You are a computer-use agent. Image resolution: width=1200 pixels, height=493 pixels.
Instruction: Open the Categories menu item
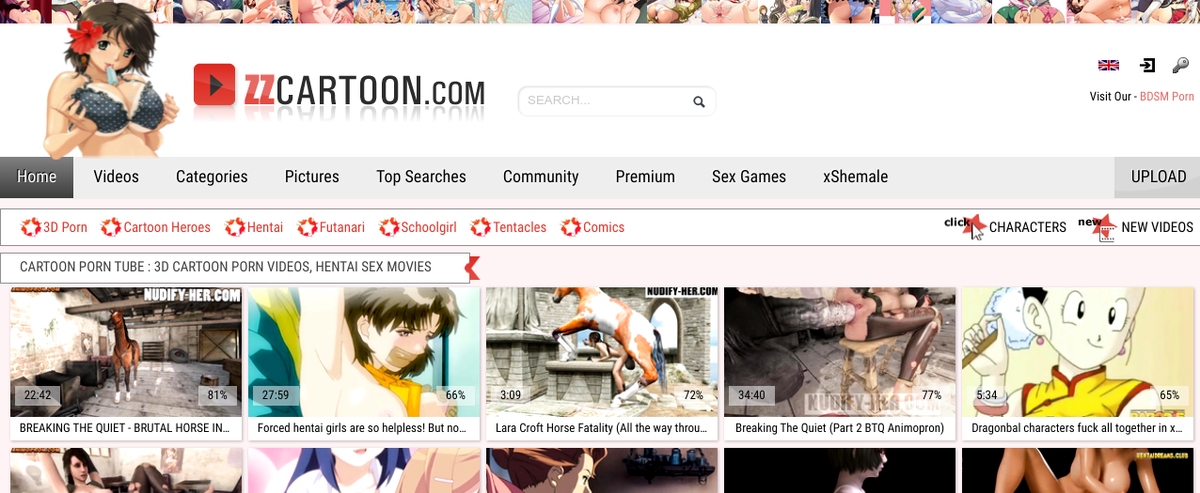[x=212, y=177]
